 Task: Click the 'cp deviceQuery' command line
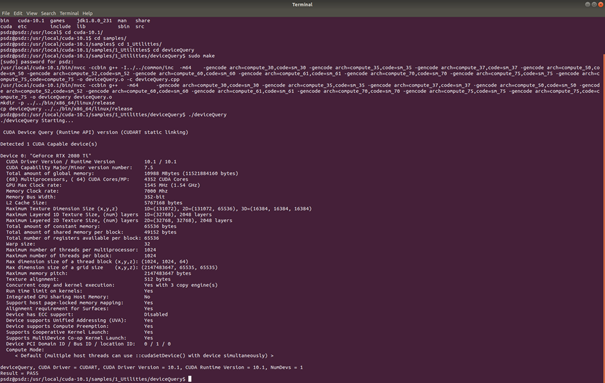pyautogui.click(x=66, y=109)
